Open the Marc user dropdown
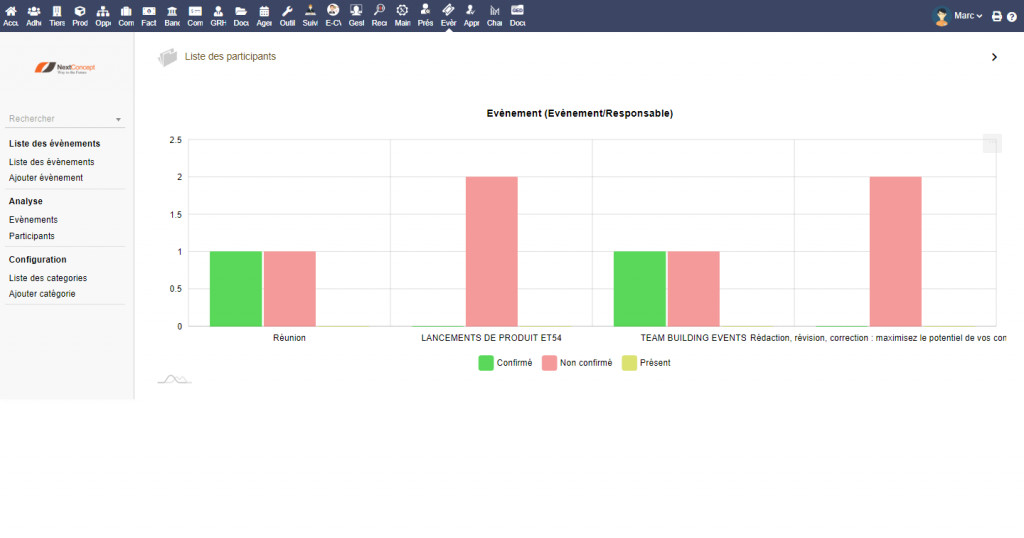The width and height of the screenshot is (1024, 538). (957, 16)
